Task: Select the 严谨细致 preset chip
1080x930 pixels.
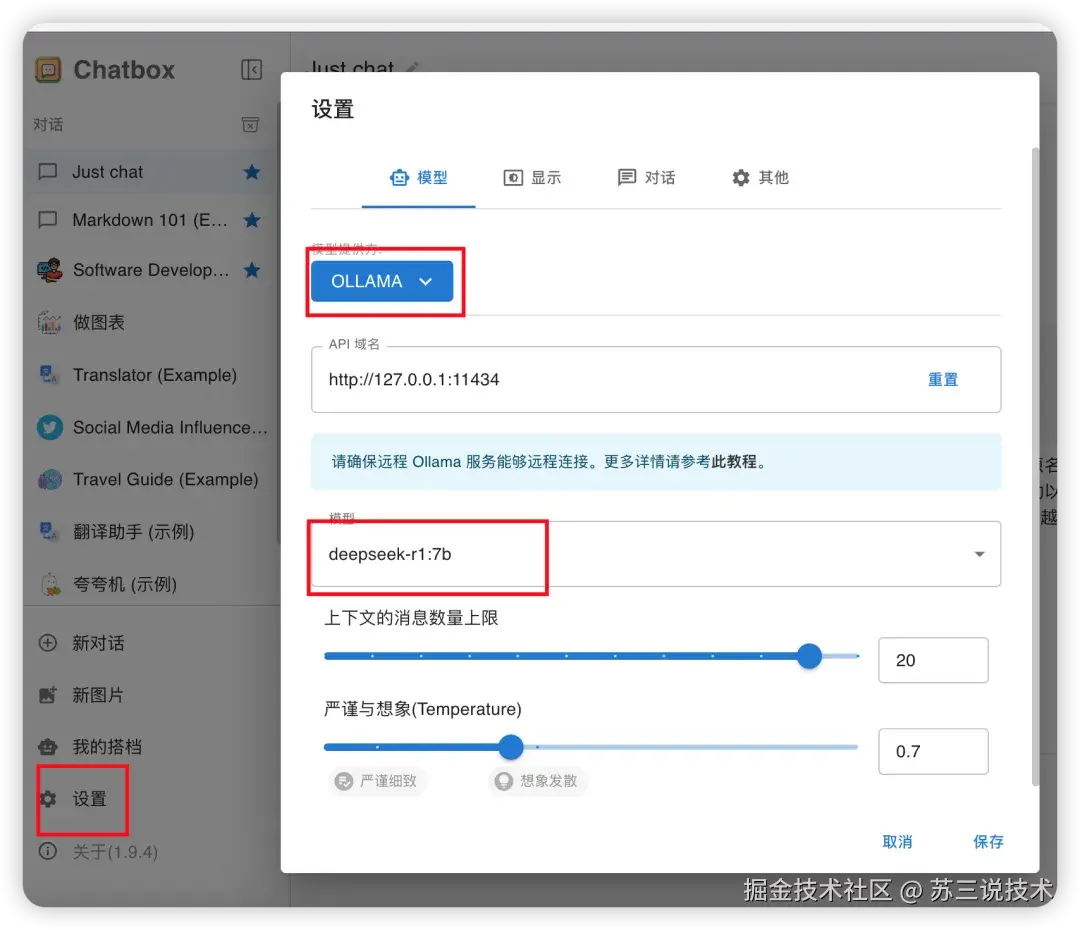Action: coord(377,781)
